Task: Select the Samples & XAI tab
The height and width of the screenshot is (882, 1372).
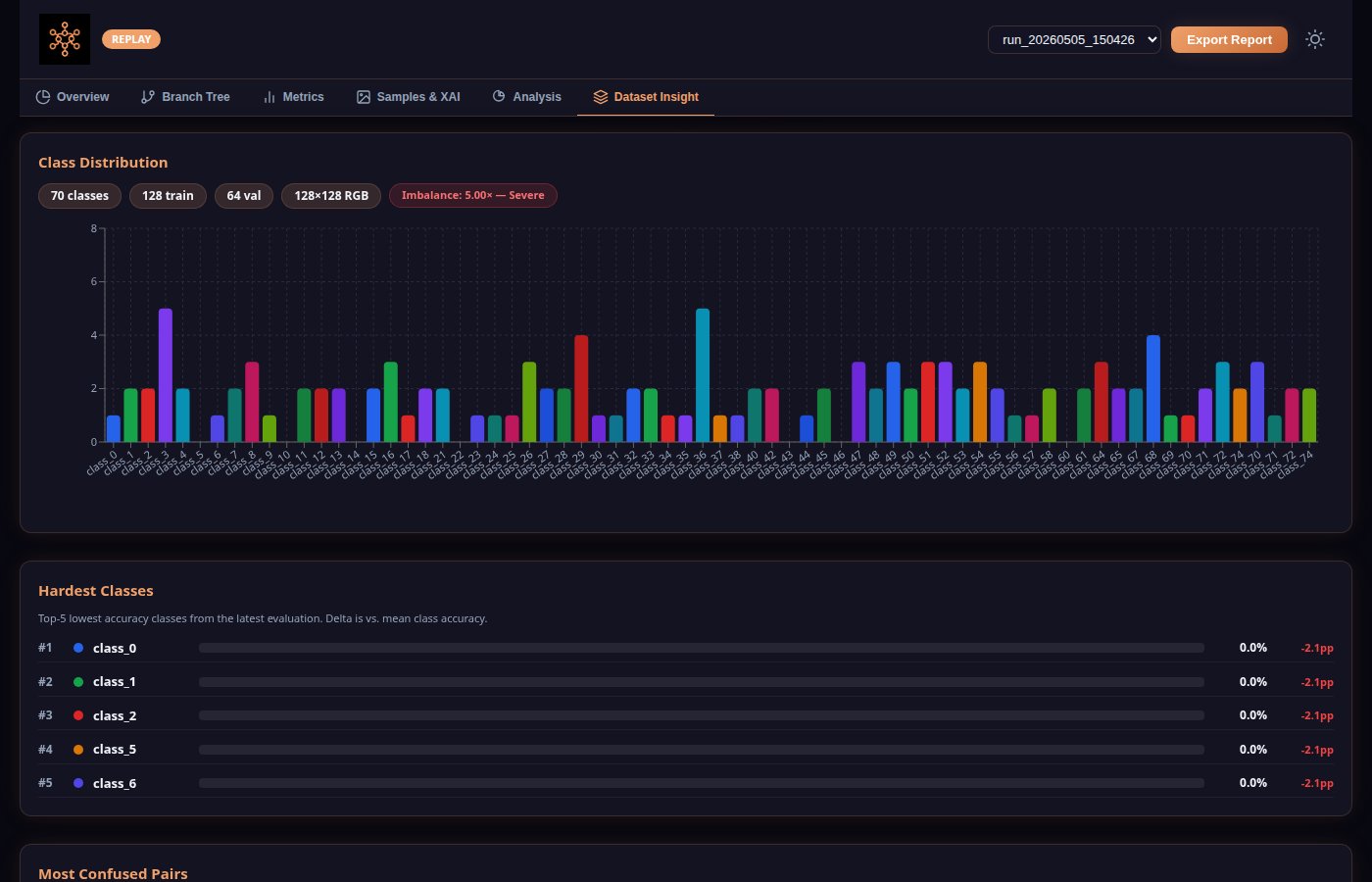Action: [409, 97]
